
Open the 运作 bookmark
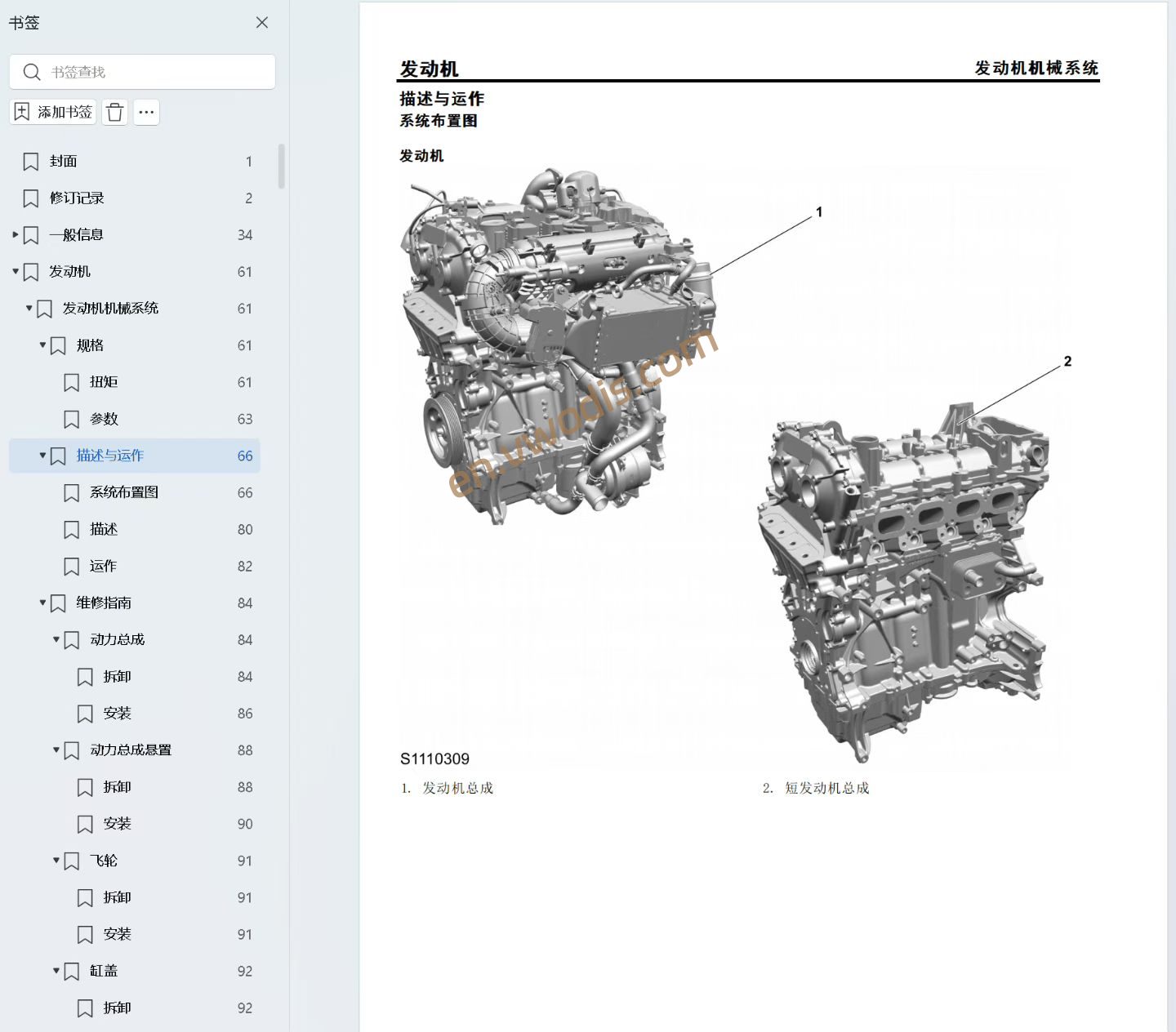(x=105, y=566)
